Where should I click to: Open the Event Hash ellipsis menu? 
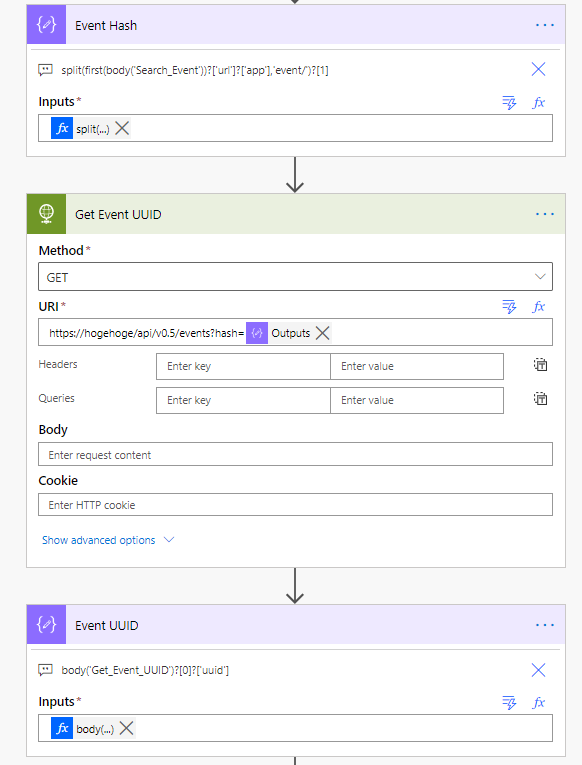click(x=544, y=25)
